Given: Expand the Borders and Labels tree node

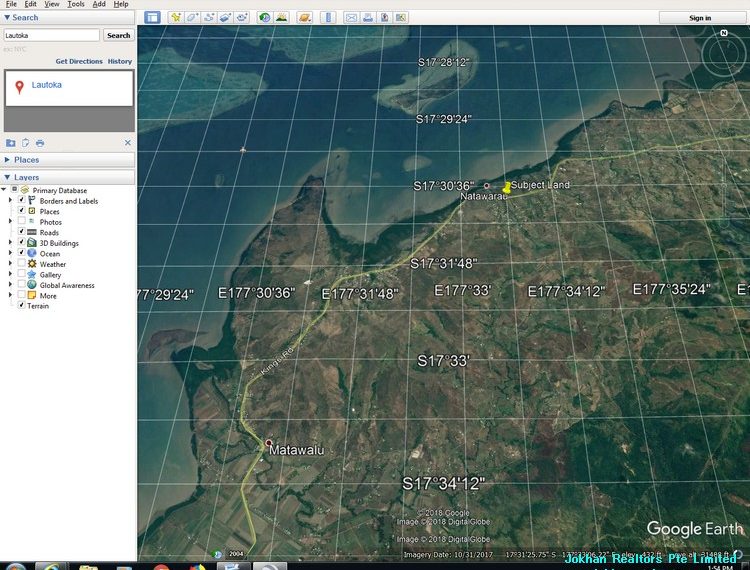Looking at the screenshot, I should [x=11, y=201].
